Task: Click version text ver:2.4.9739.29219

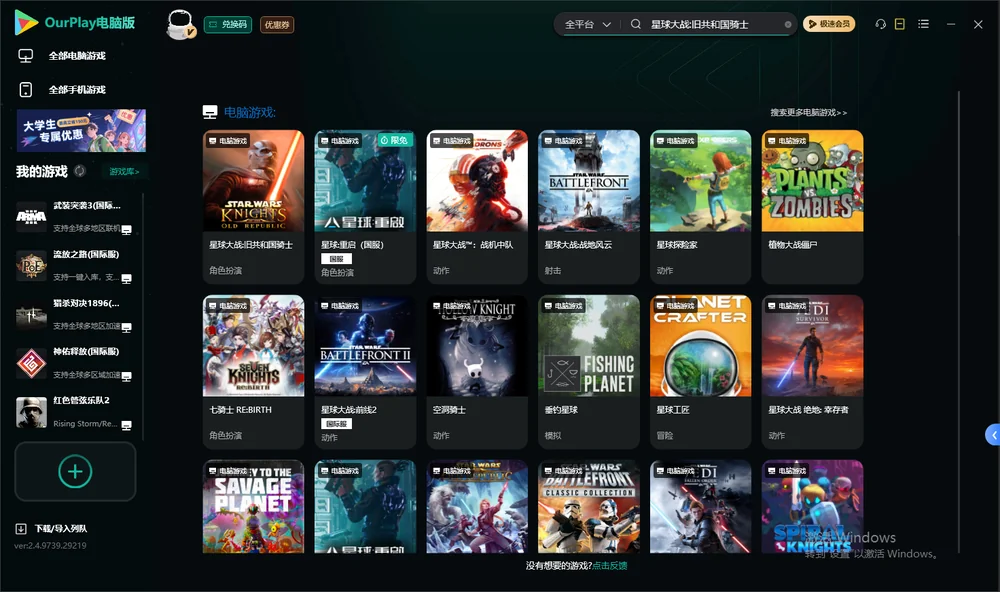Action: point(50,546)
